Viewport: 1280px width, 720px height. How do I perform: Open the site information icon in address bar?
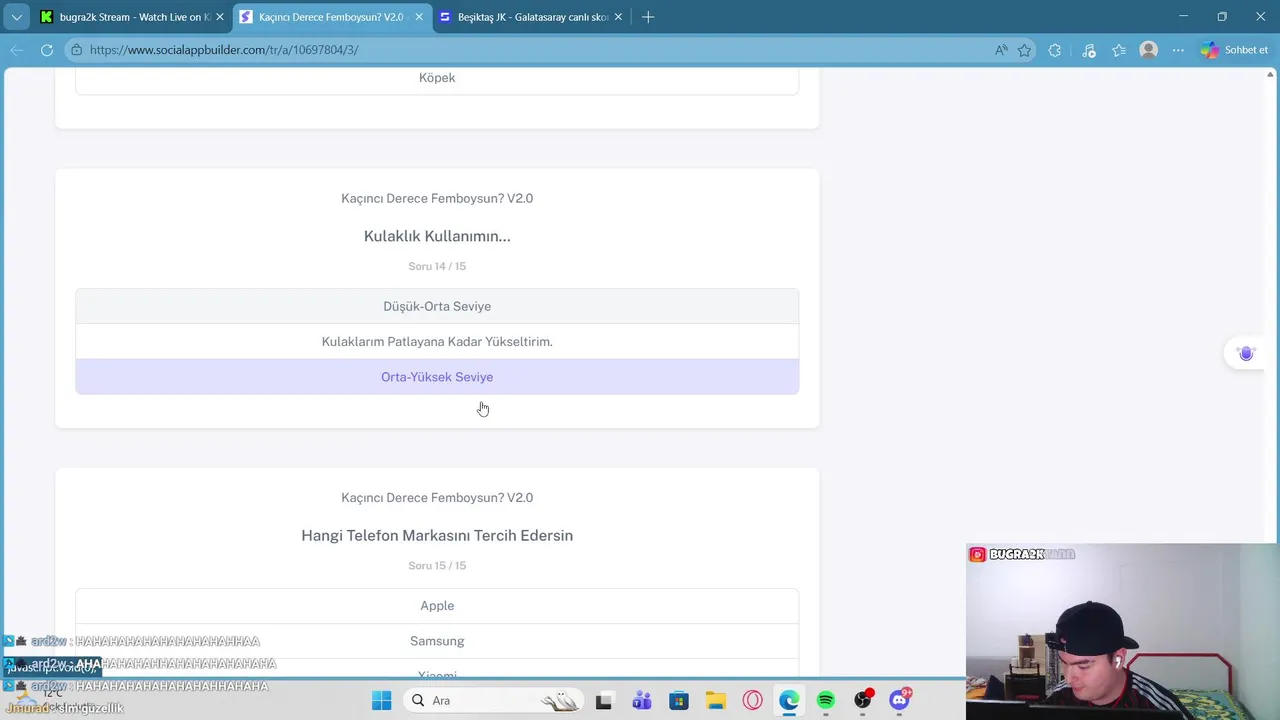(76, 50)
